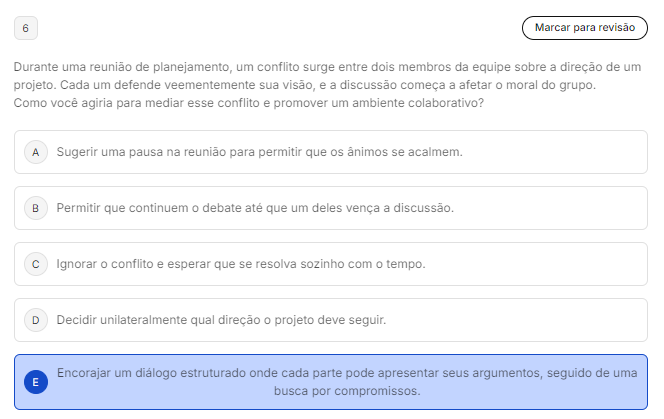
Task: Select the letter C option circle
Action: pos(35,264)
